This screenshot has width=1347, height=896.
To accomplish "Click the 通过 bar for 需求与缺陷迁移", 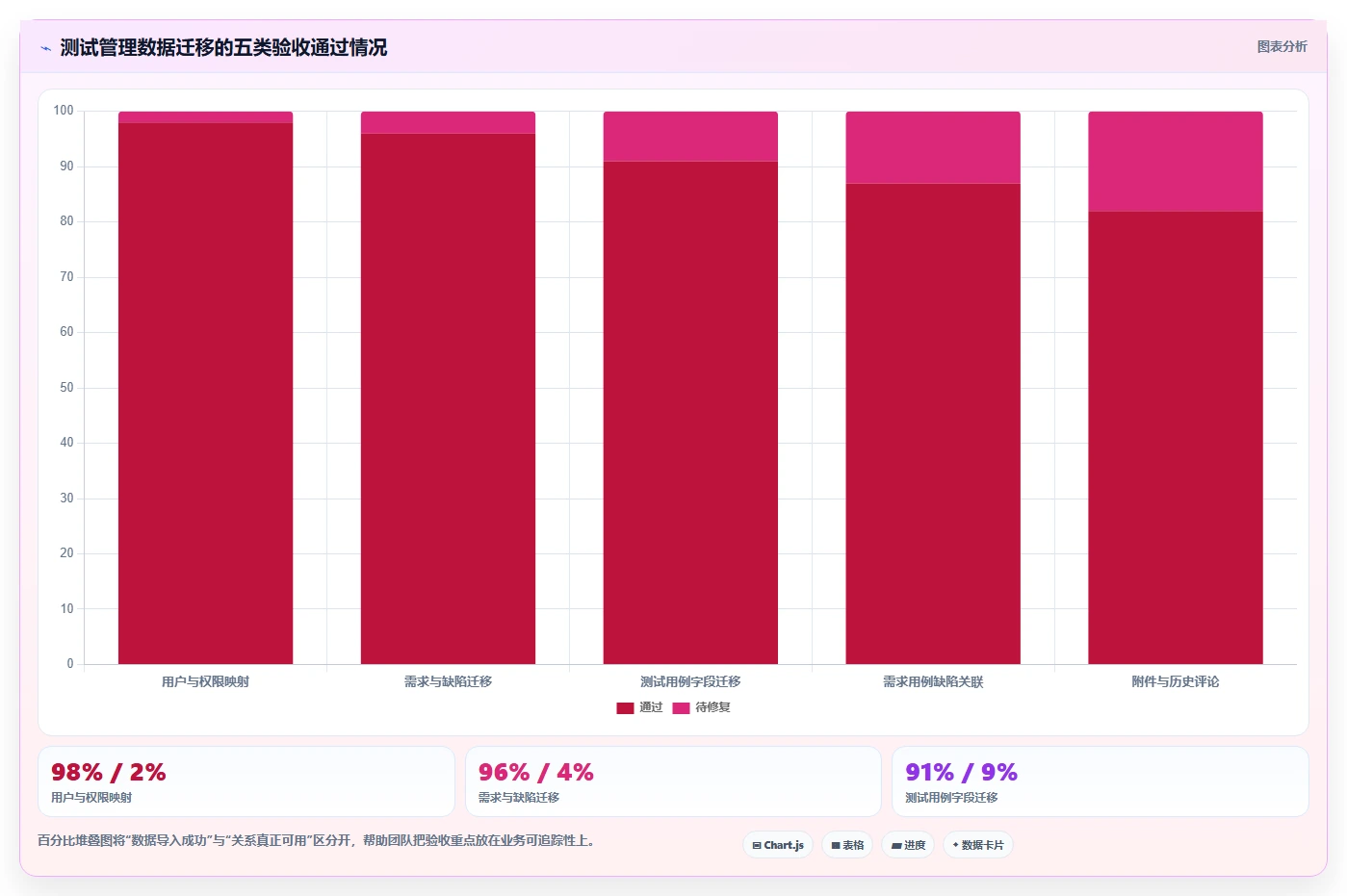I will (448, 398).
